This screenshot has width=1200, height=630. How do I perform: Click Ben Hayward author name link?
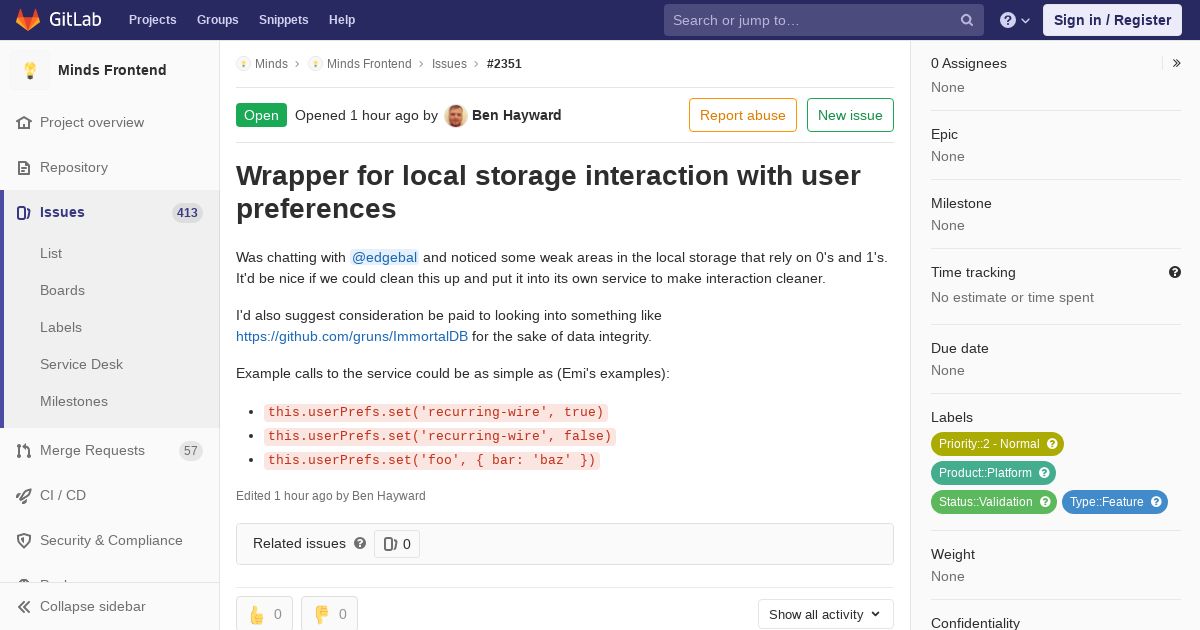516,115
